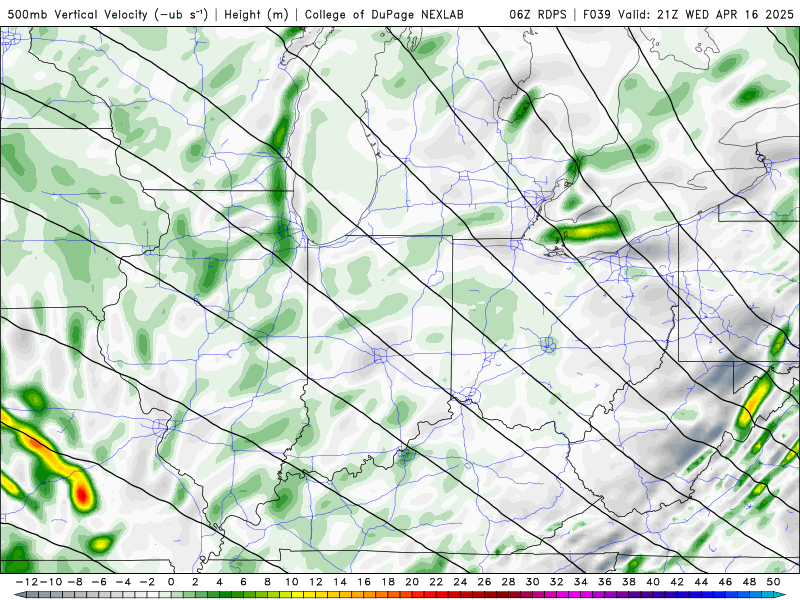The width and height of the screenshot is (800, 600).
Task: Click the '4' value on the color scale
Action: (x=219, y=582)
